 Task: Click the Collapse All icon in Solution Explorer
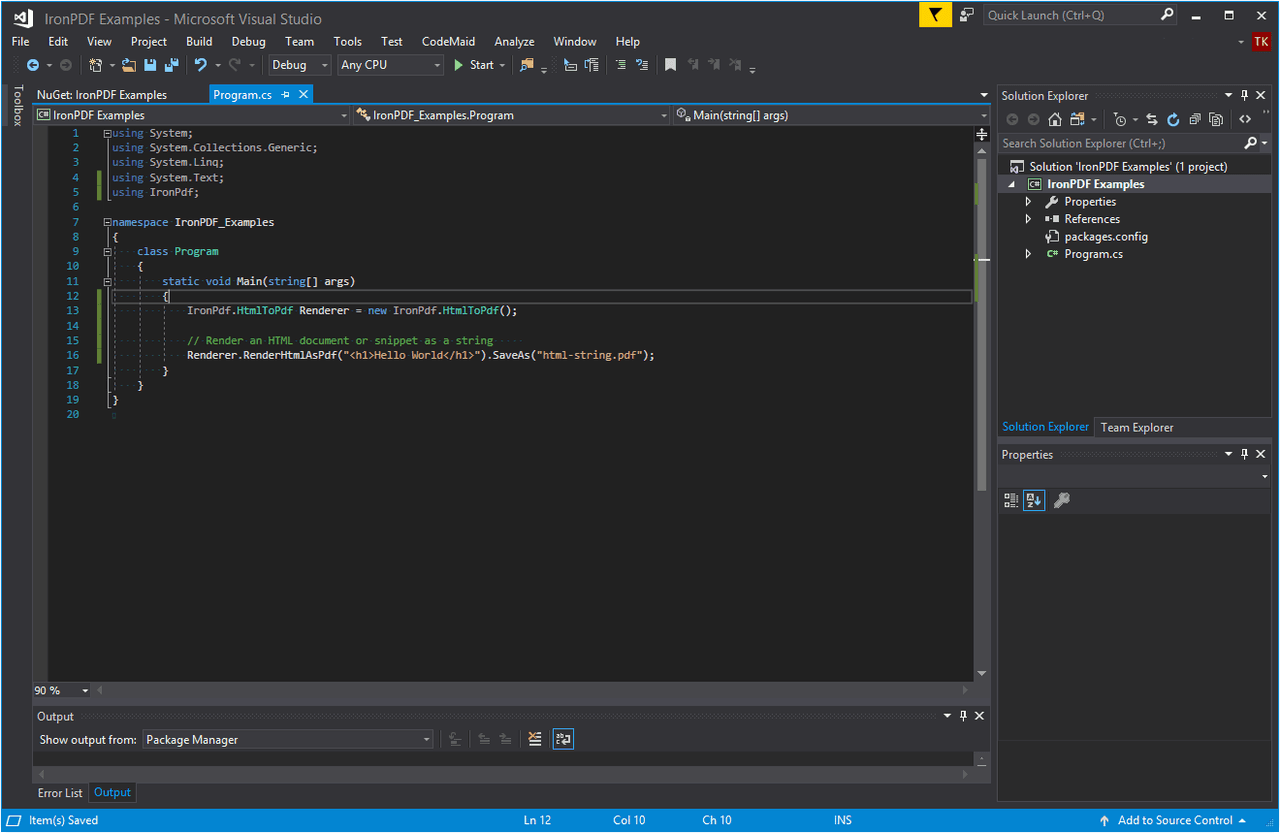[x=1195, y=119]
